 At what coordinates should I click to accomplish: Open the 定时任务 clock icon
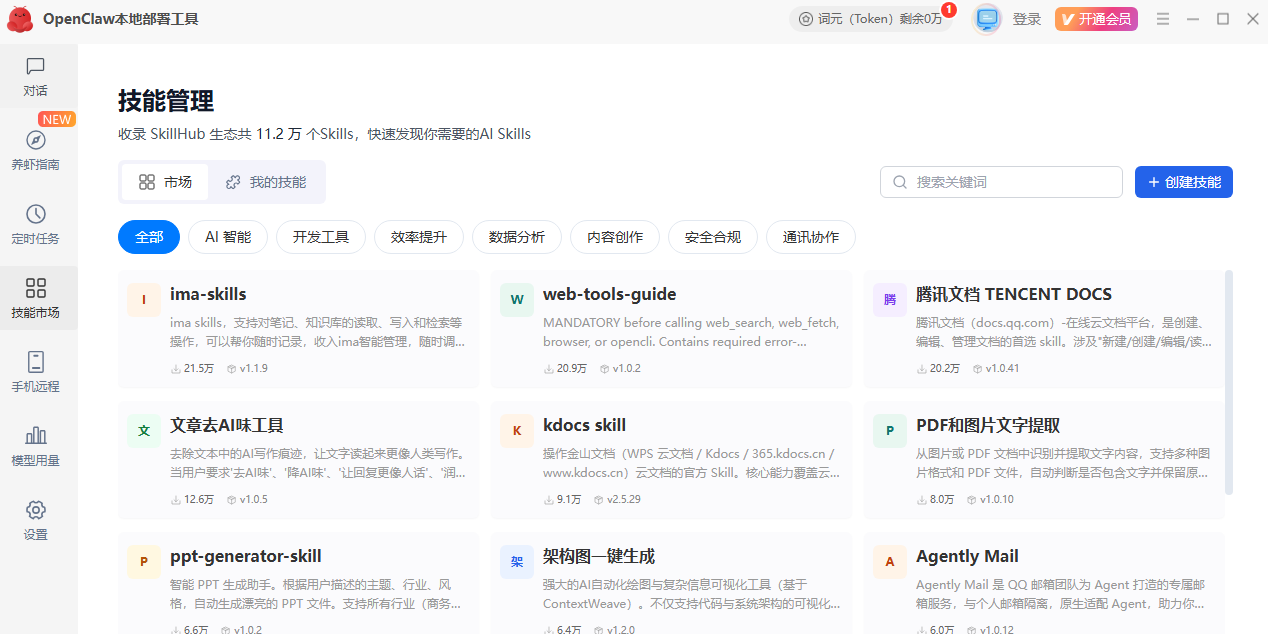tap(36, 215)
